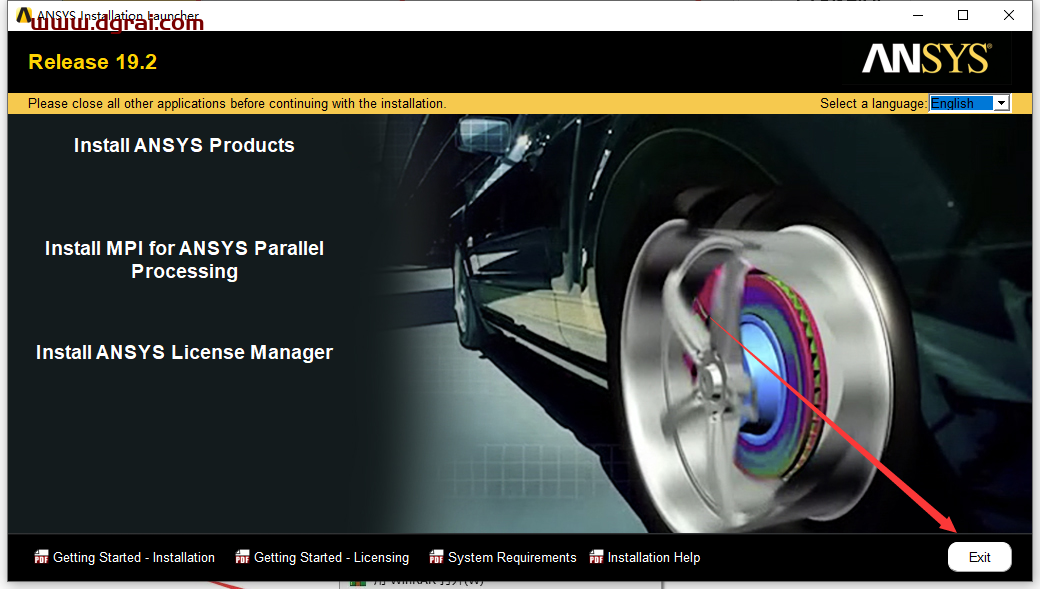Screen dimensions: 1040x589
Task: Minimize the ANSYS Installation Launcher window
Action: [918, 15]
